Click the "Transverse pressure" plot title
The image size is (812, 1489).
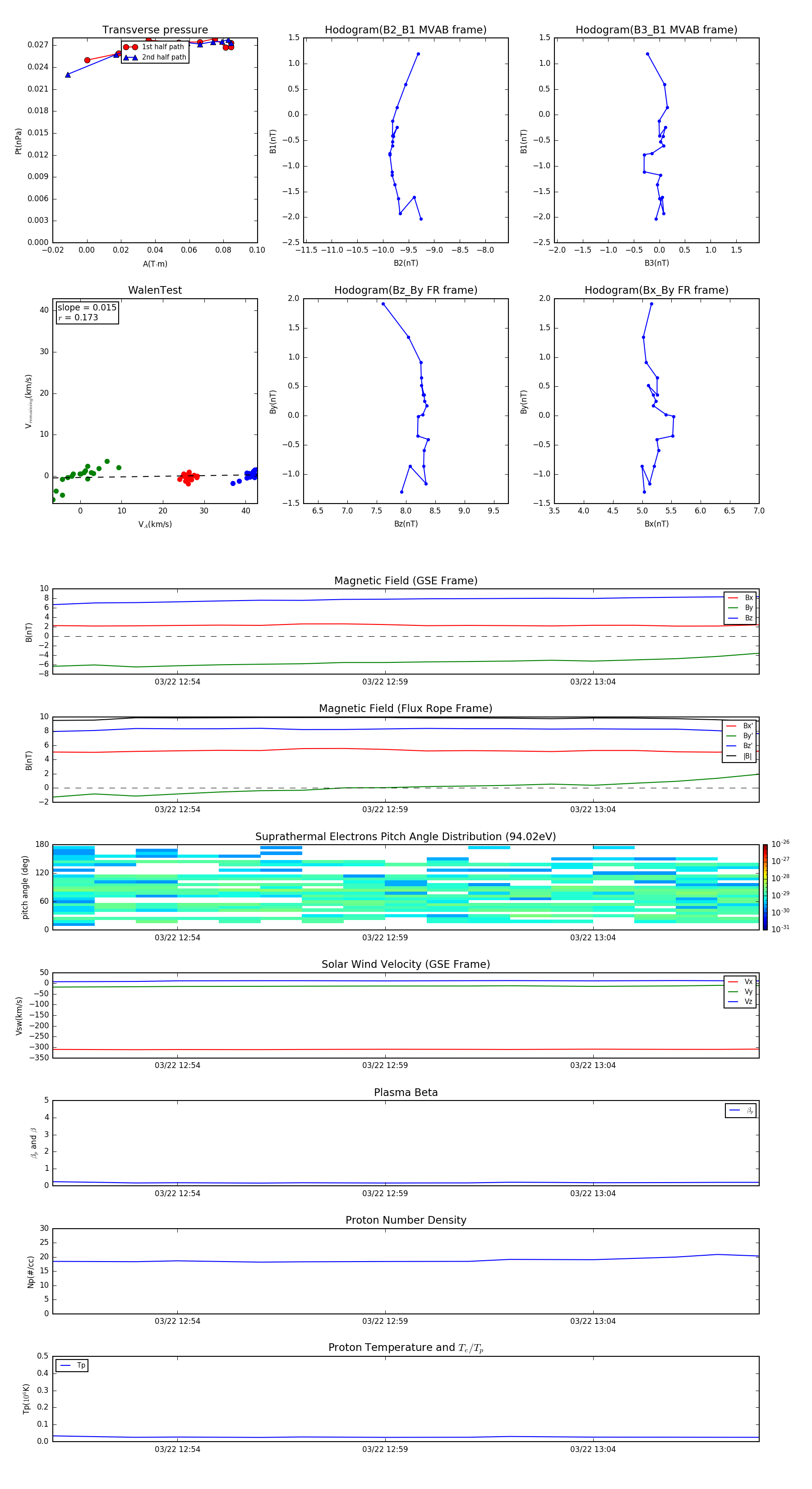coord(155,30)
